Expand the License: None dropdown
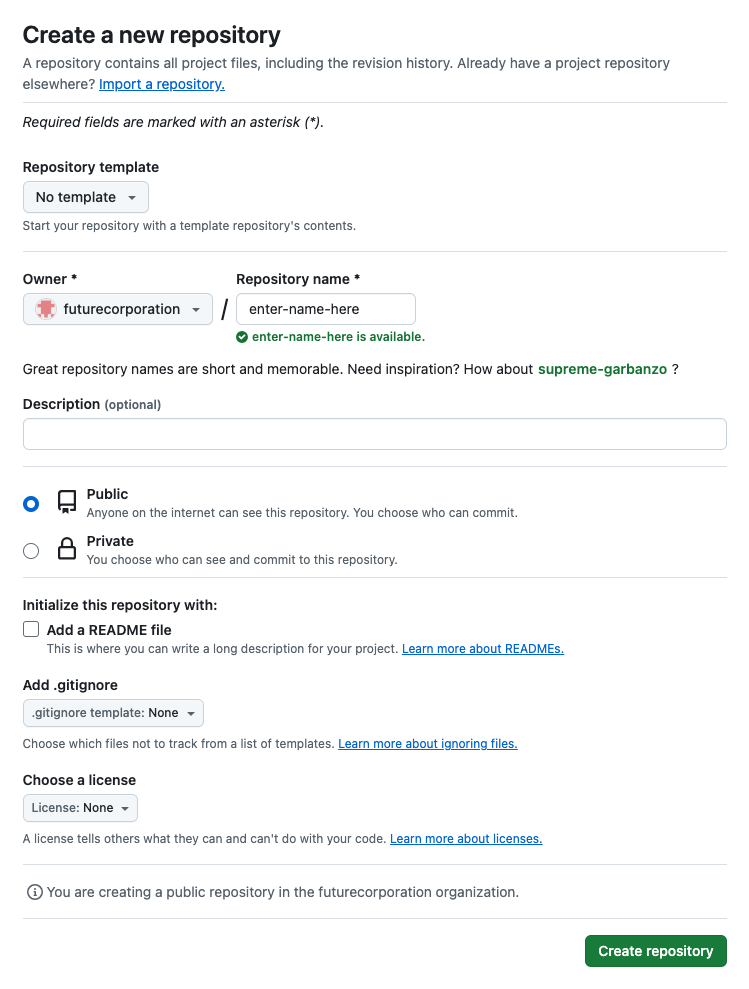 pyautogui.click(x=80, y=808)
